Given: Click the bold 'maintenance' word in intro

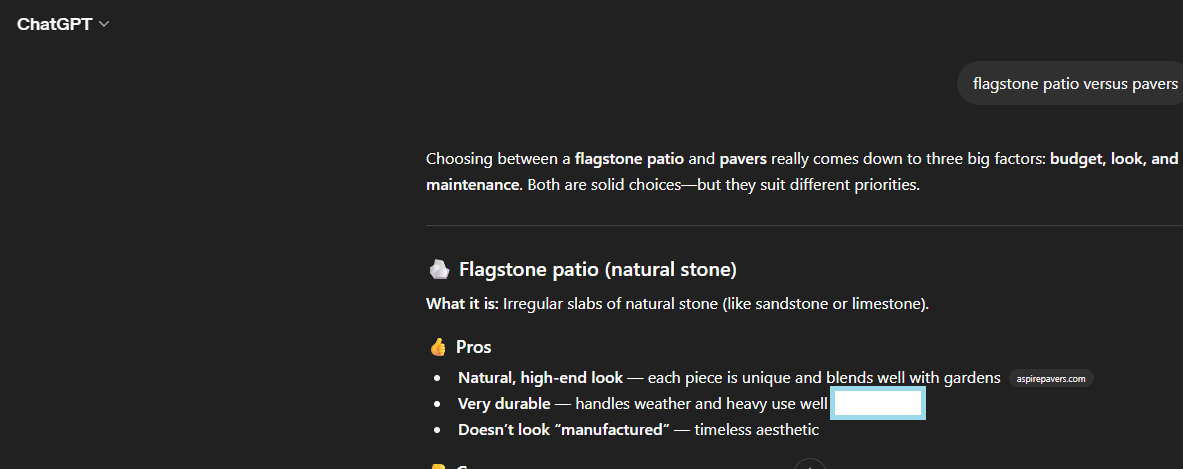Looking at the screenshot, I should (x=472, y=185).
